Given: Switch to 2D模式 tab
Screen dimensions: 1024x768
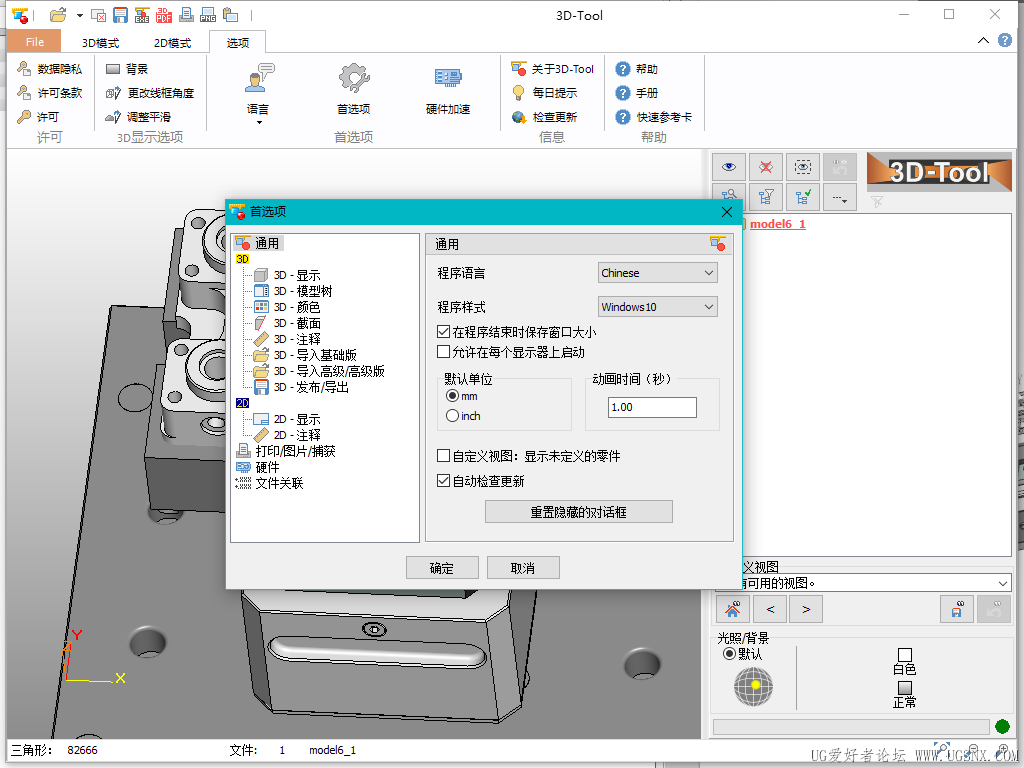Looking at the screenshot, I should 172,43.
